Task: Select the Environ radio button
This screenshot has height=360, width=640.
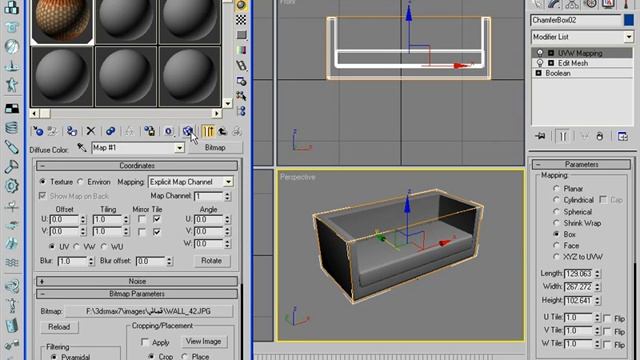Action: click(x=80, y=182)
